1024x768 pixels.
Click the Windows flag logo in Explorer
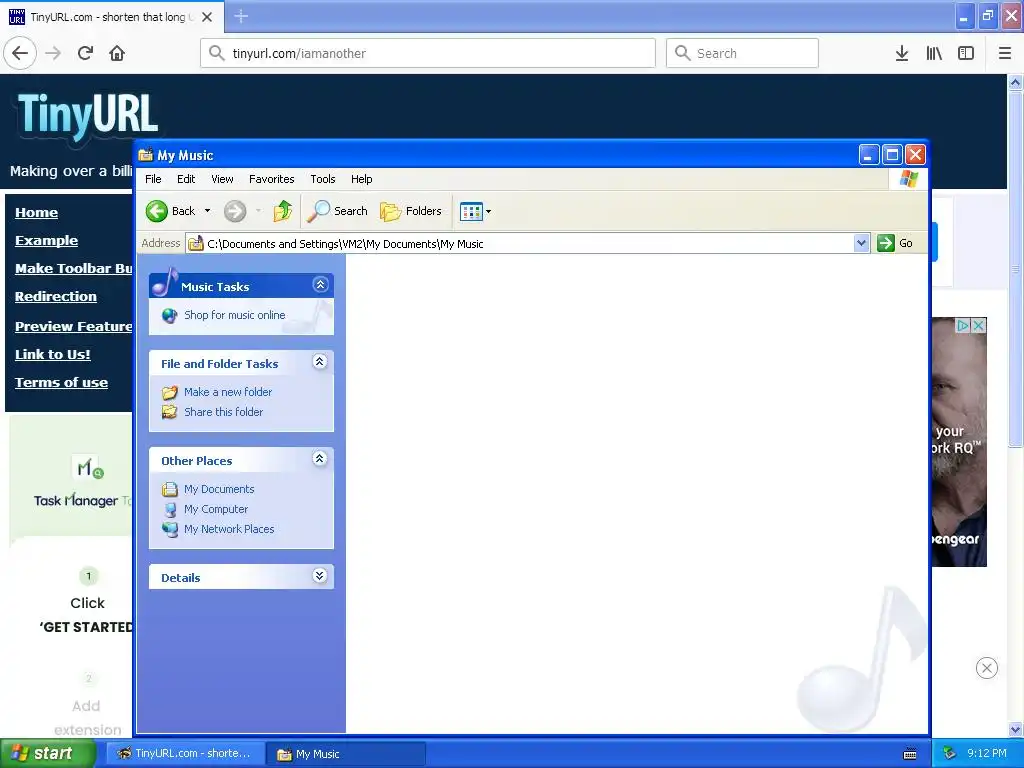click(x=908, y=179)
